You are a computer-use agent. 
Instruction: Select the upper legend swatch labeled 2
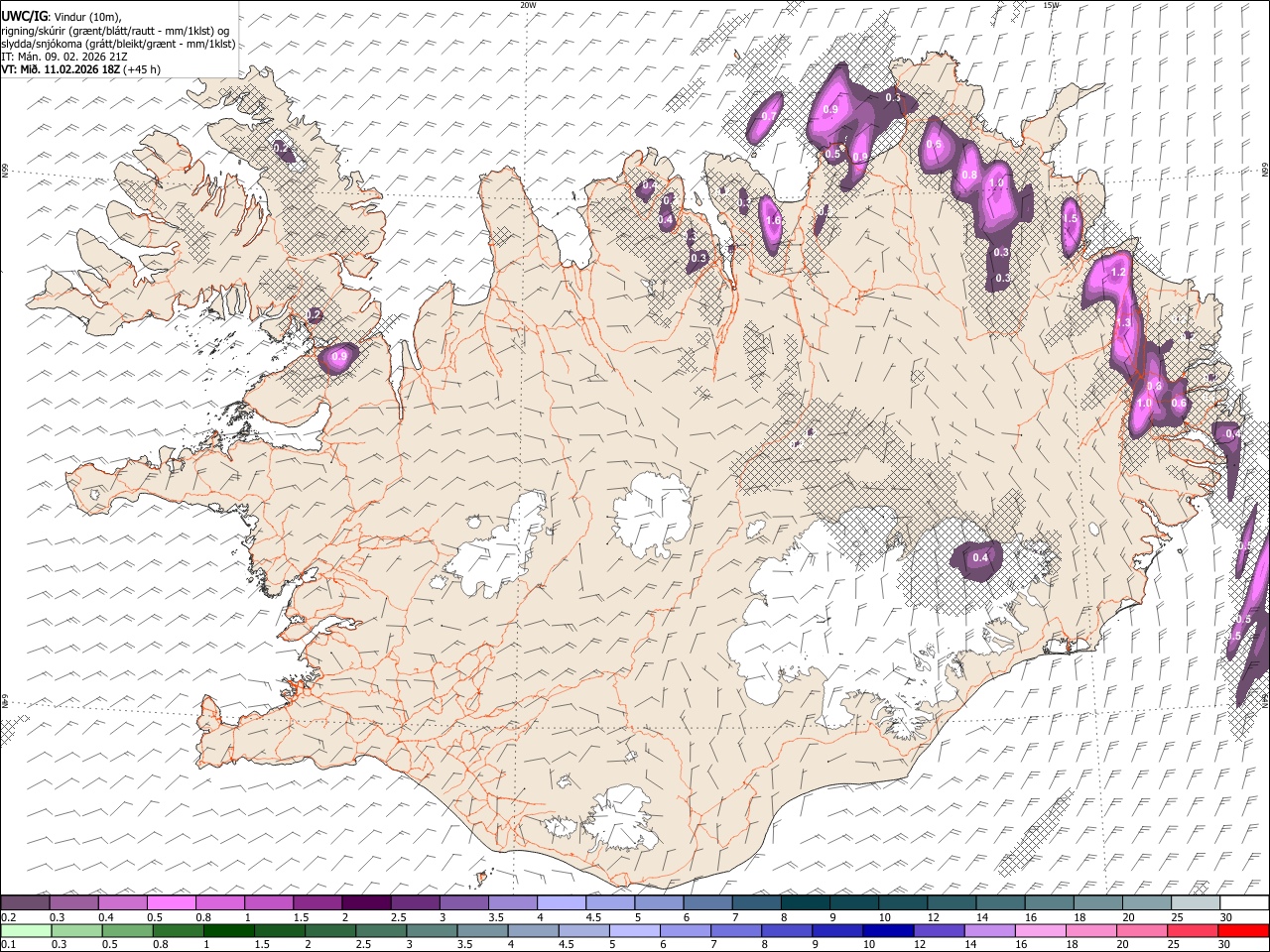(366, 902)
